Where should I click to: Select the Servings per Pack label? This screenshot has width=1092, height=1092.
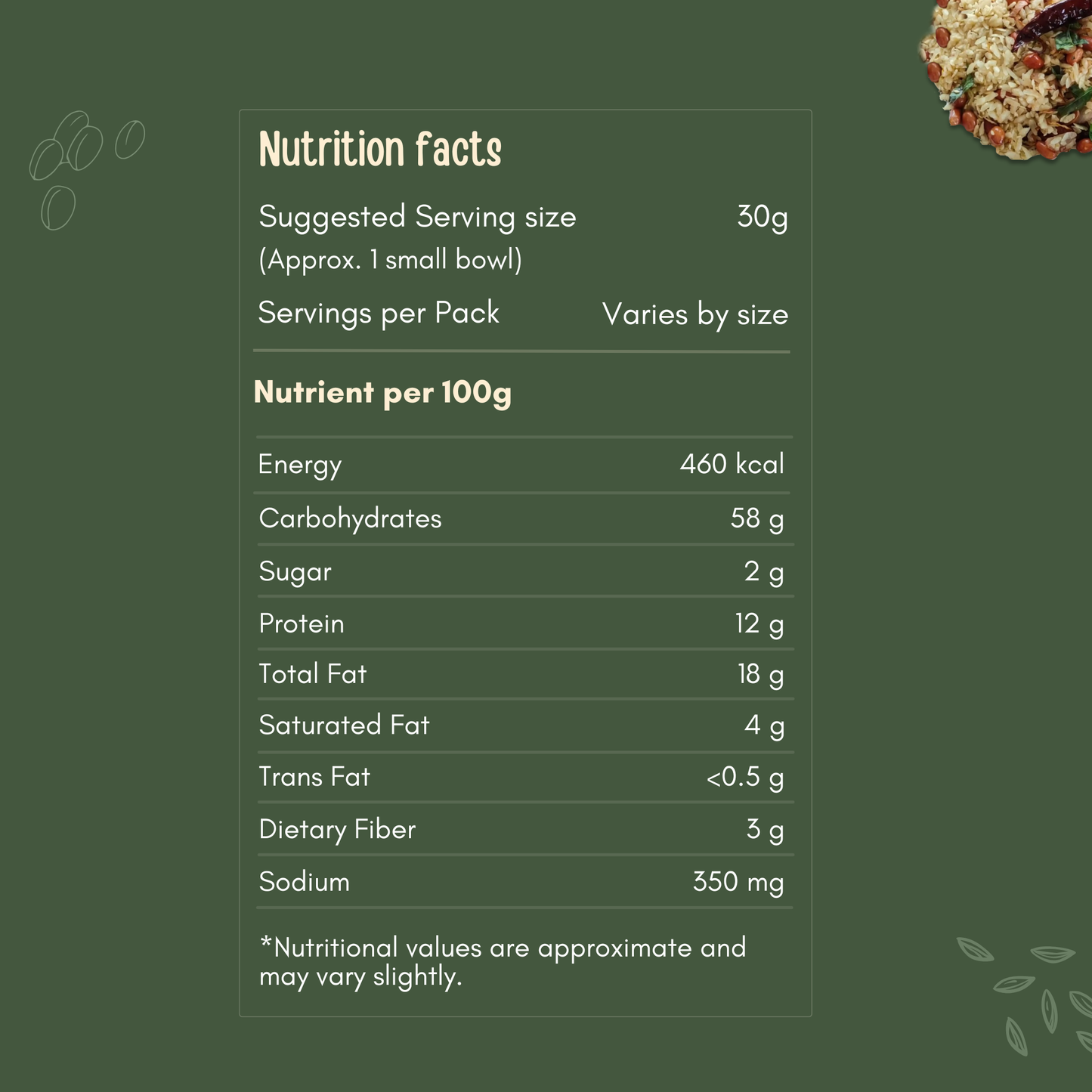point(379,314)
